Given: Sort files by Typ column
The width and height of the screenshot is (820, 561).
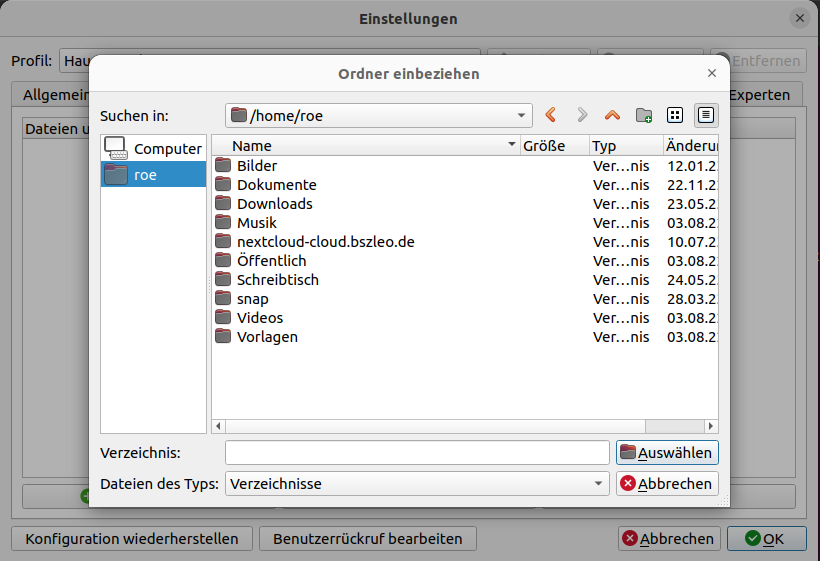Looking at the screenshot, I should (x=624, y=146).
